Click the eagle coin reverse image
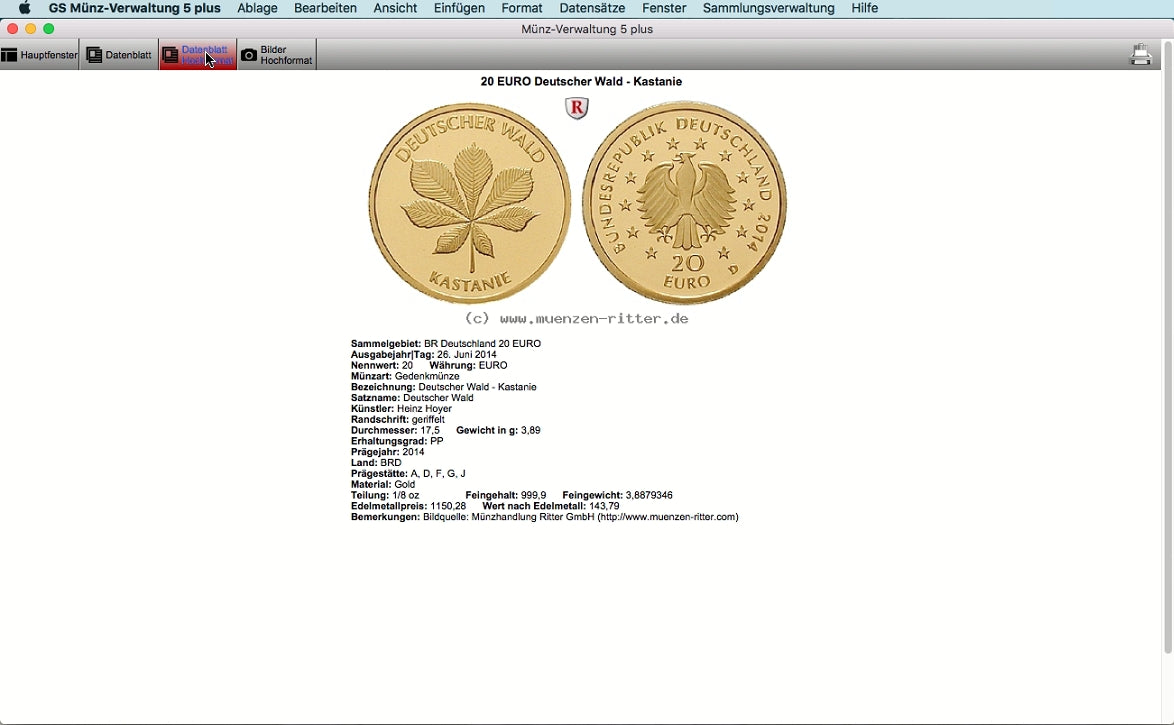This screenshot has height=725, width=1174. coord(685,203)
